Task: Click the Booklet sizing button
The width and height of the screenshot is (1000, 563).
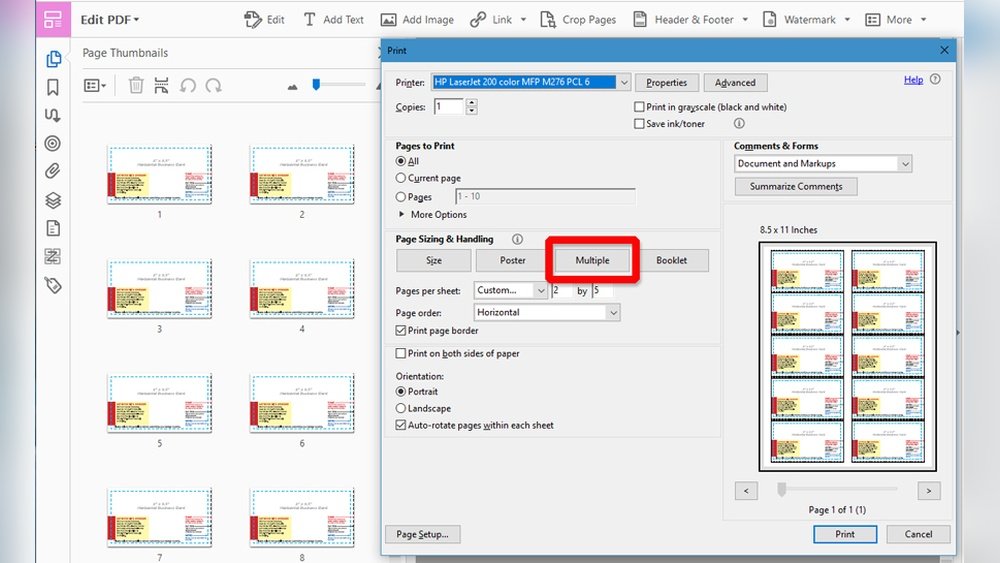Action: tap(672, 260)
